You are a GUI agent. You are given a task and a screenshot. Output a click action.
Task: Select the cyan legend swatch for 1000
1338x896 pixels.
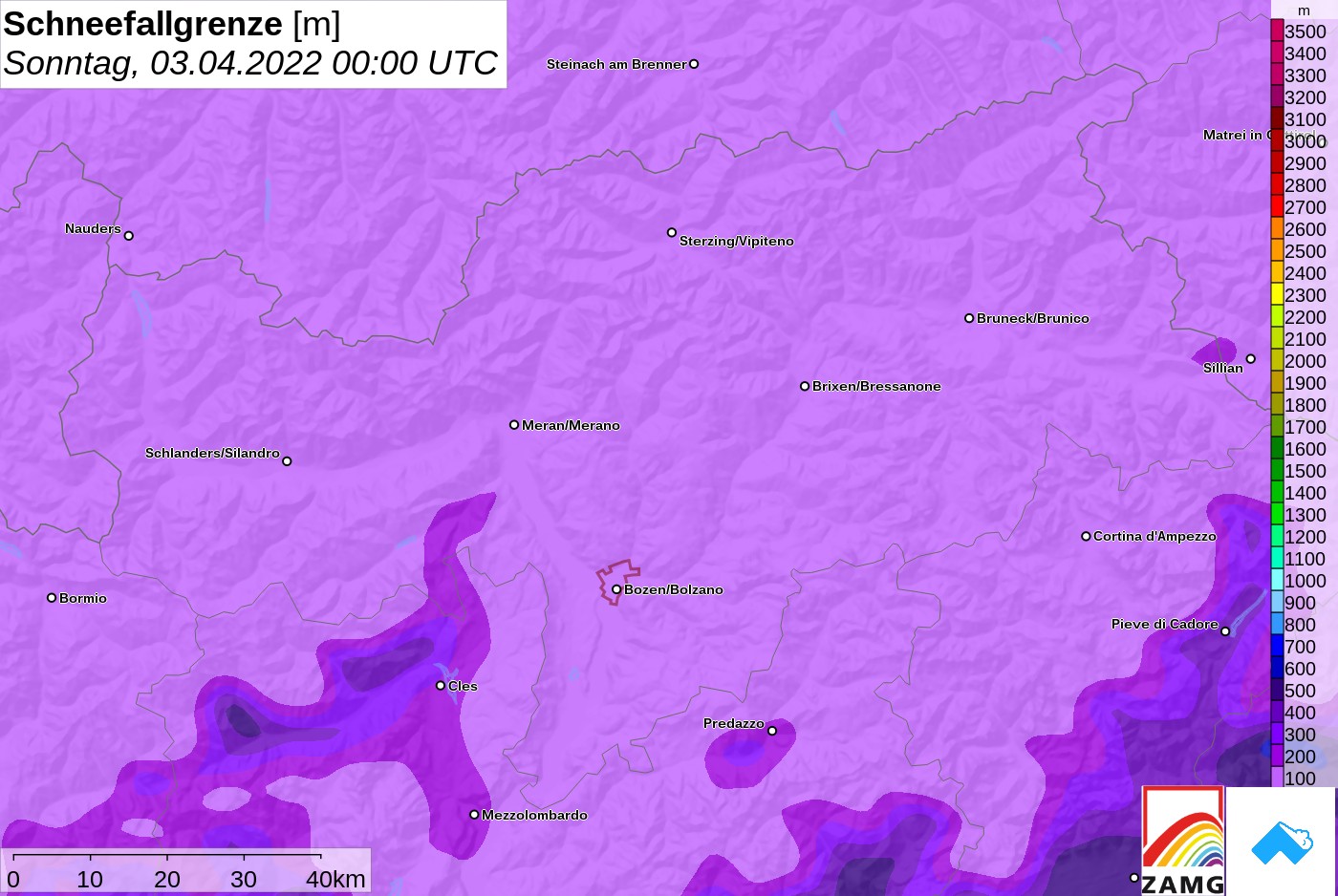[x=1277, y=580]
